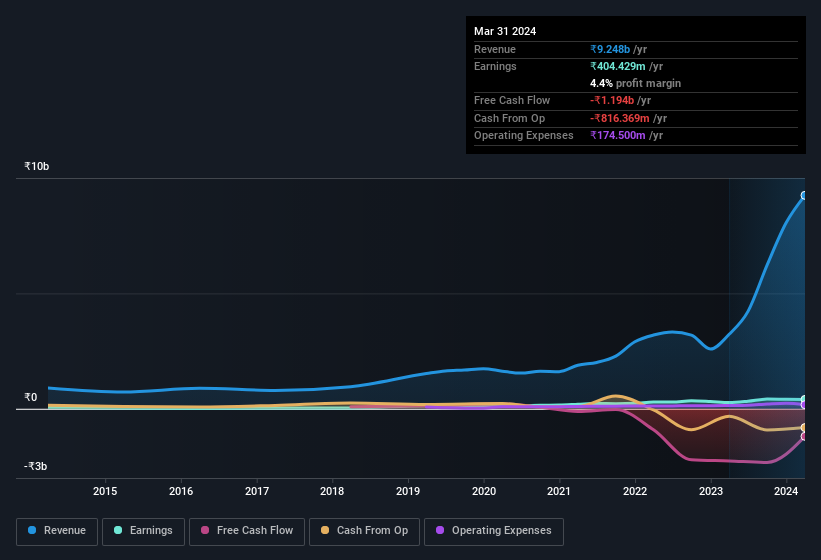The width and height of the screenshot is (821, 560).
Task: Toggle the Earnings legend item
Action: coord(142,531)
